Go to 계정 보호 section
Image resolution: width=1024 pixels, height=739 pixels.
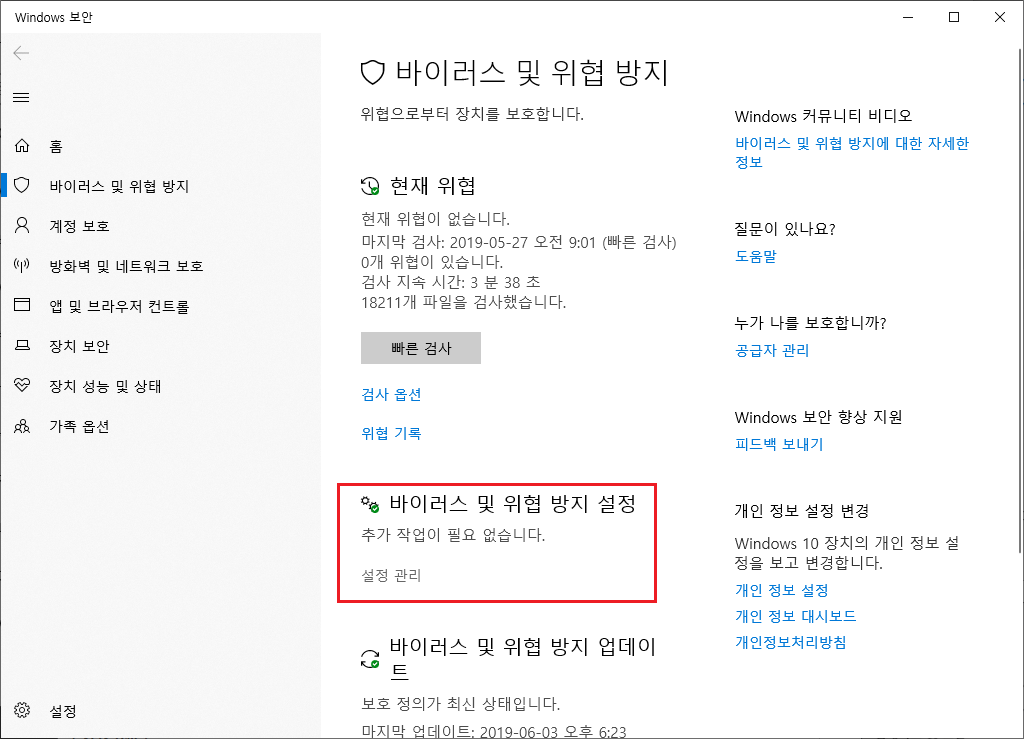tap(79, 226)
